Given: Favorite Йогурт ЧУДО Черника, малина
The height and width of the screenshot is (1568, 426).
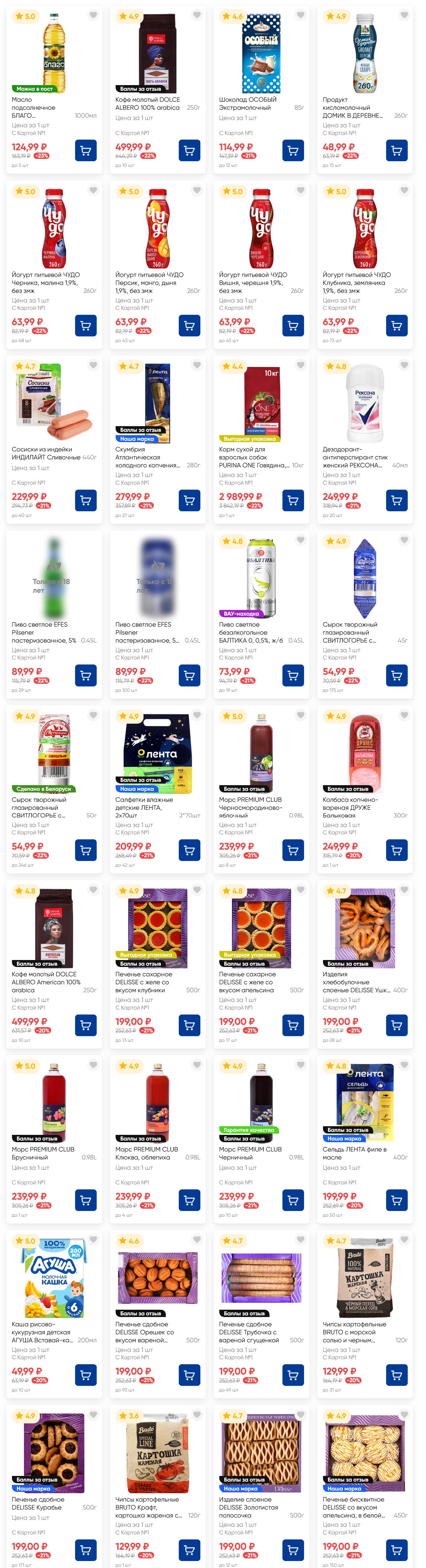Looking at the screenshot, I should [93, 190].
